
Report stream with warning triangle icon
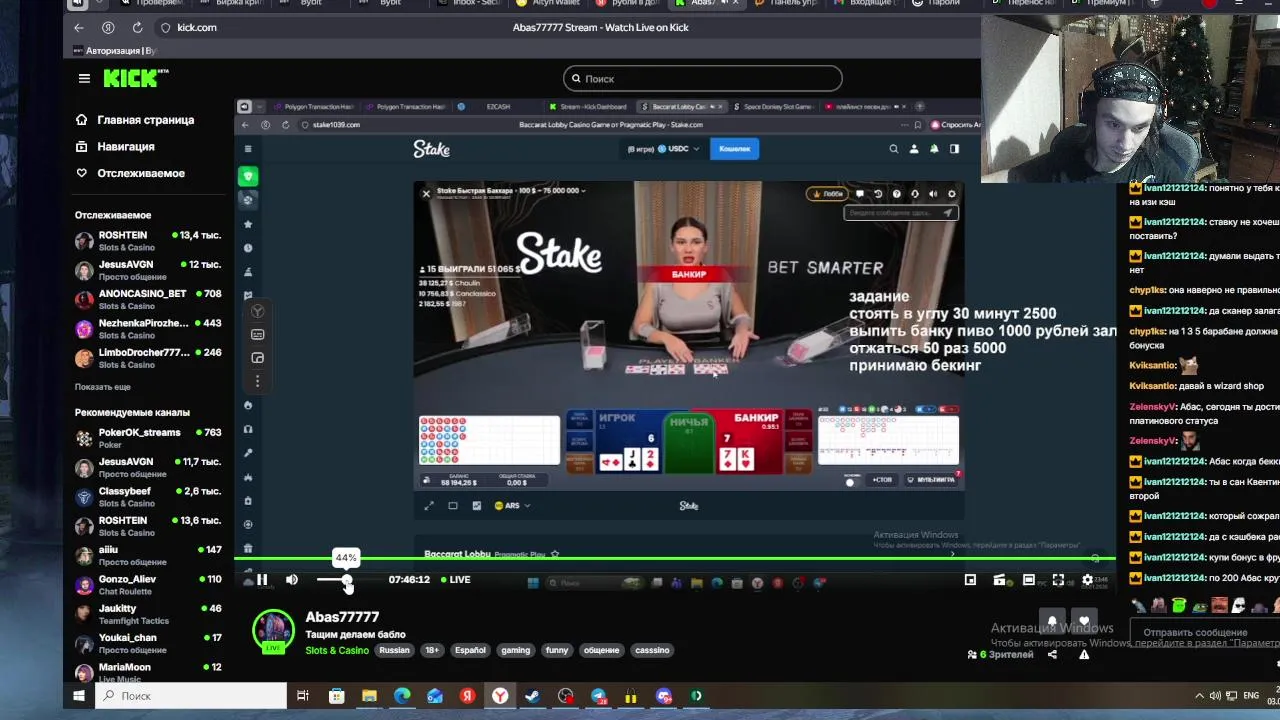[x=1084, y=655]
